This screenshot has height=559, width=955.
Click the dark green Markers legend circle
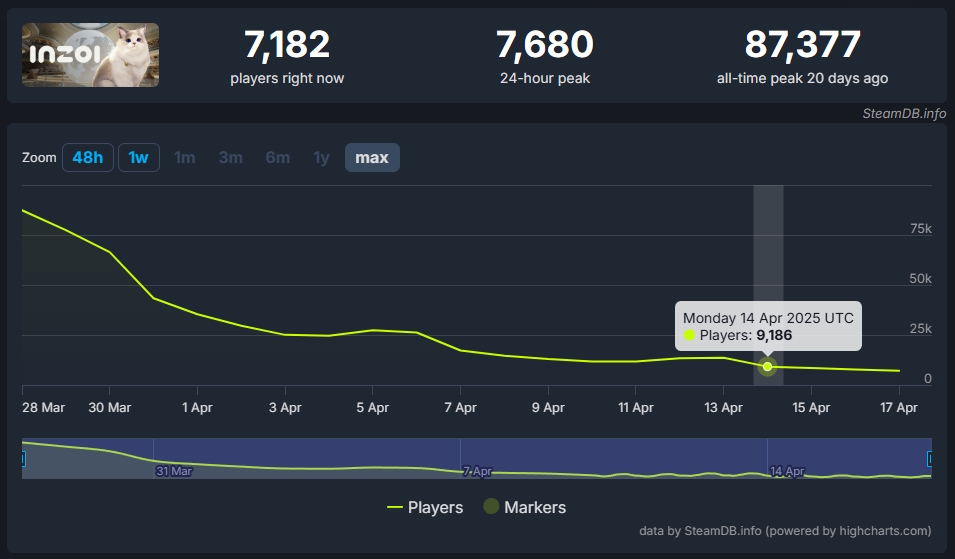[x=491, y=507]
